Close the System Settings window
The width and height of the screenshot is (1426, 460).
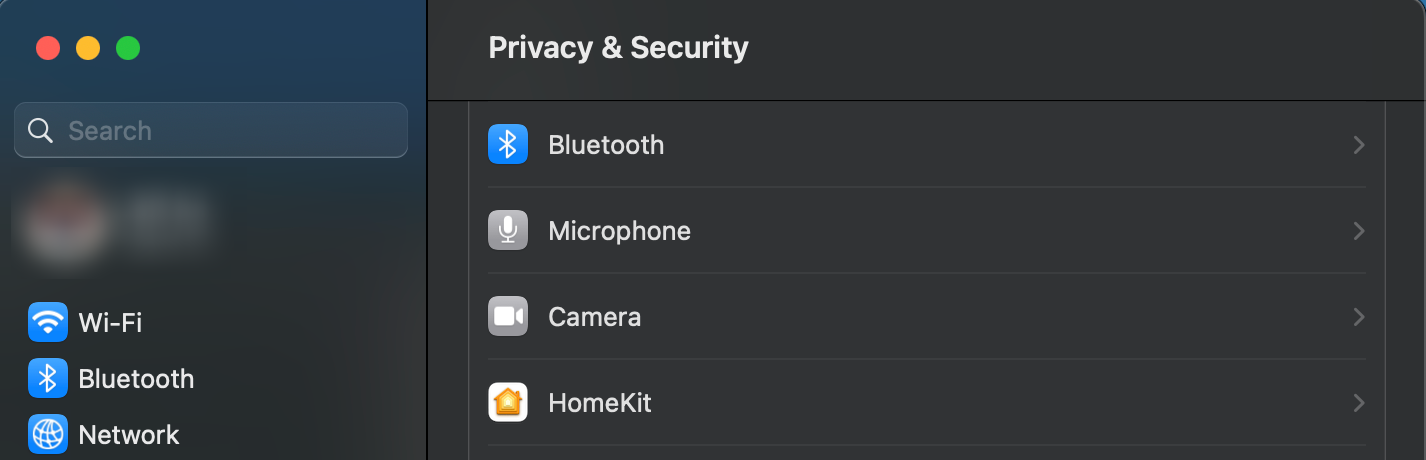tap(48, 47)
